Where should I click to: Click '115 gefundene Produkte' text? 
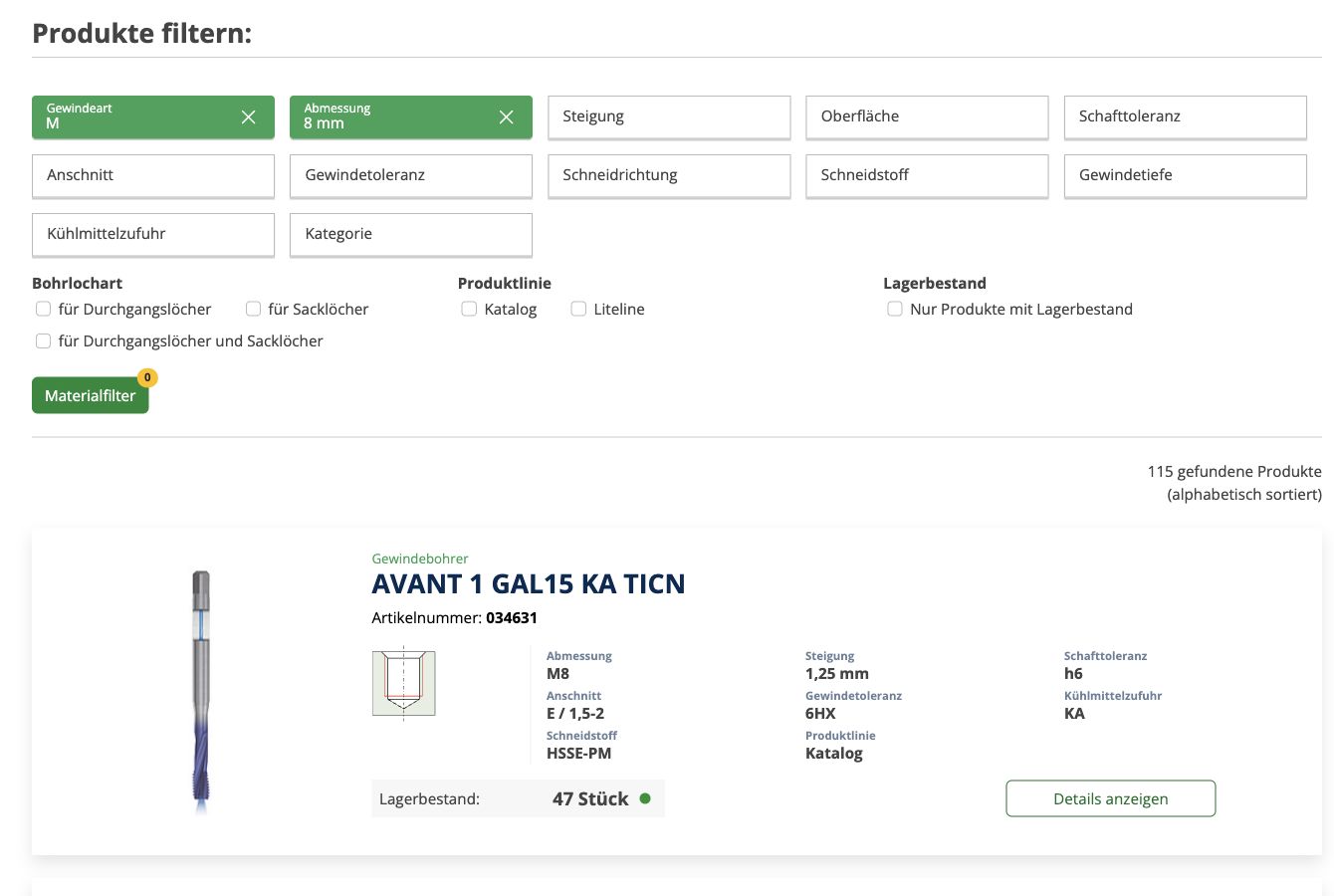(1234, 471)
